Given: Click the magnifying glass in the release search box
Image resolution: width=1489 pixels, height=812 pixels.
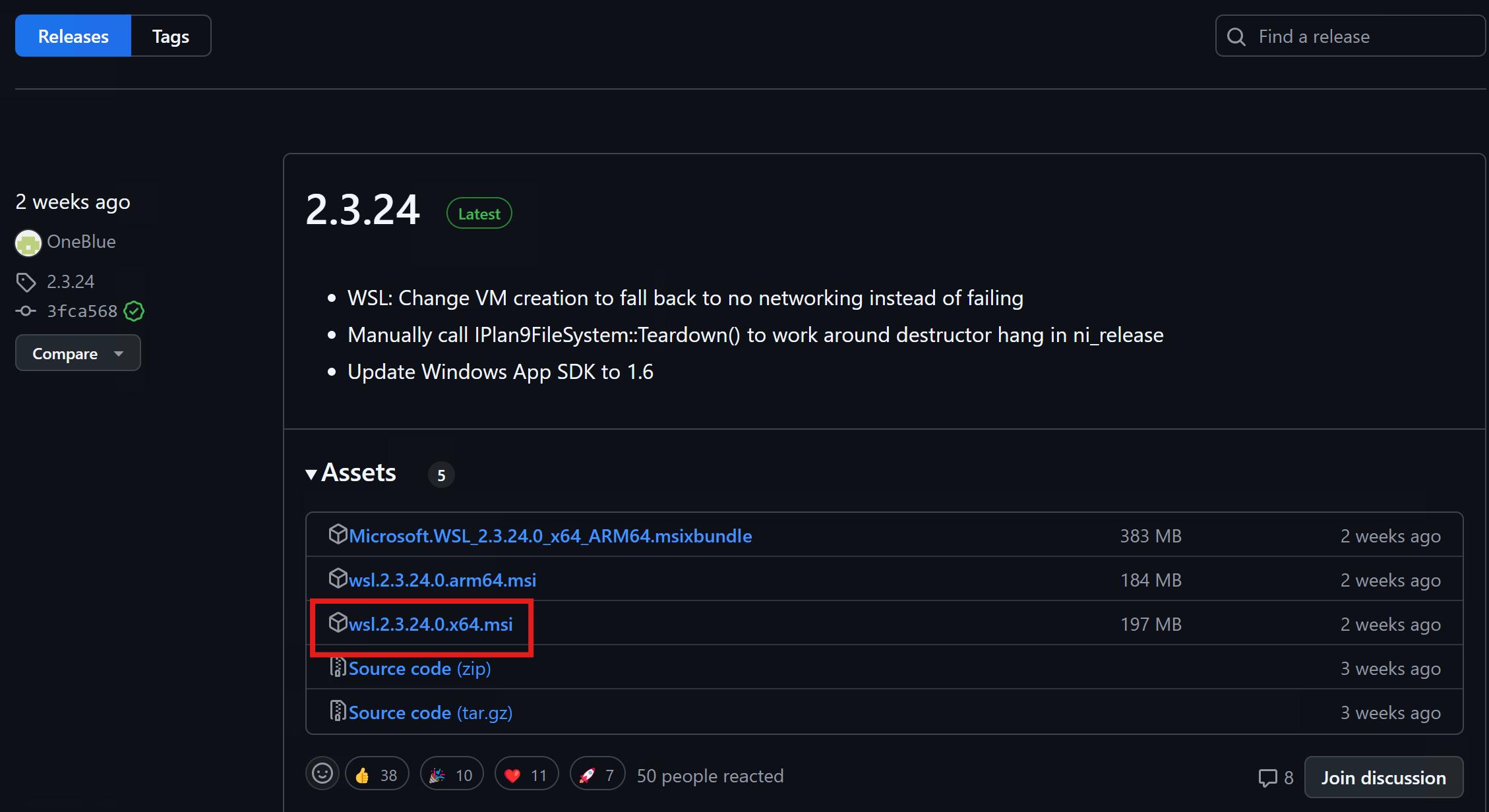Looking at the screenshot, I should [x=1237, y=36].
